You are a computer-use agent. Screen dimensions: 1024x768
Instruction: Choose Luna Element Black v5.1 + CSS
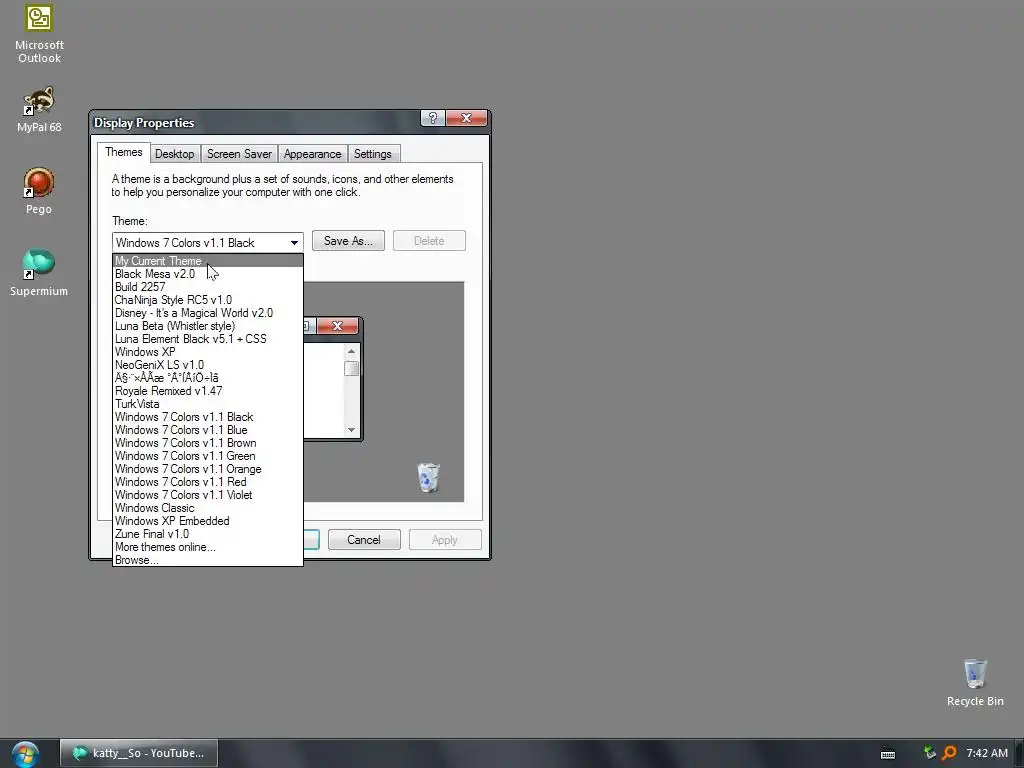208,339
